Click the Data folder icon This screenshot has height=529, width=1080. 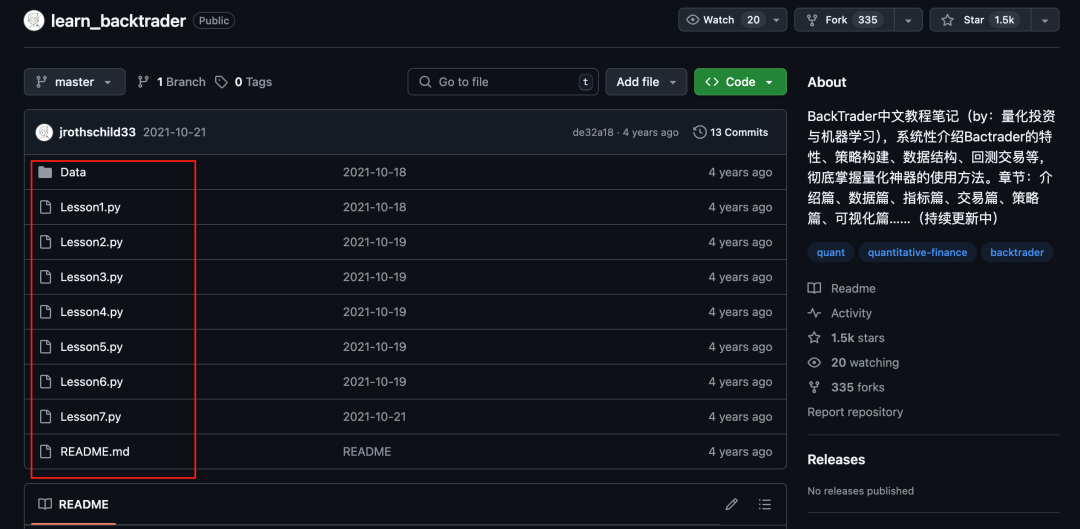click(45, 172)
